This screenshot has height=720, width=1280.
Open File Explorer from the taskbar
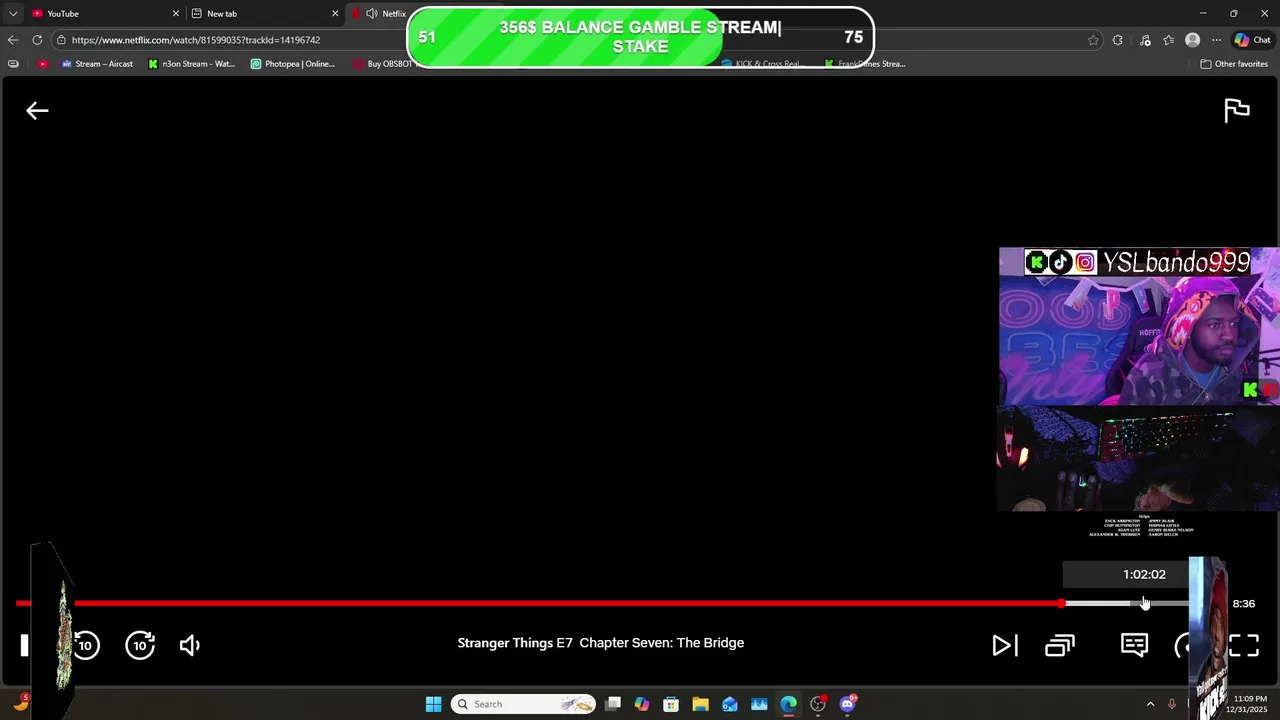click(x=700, y=704)
